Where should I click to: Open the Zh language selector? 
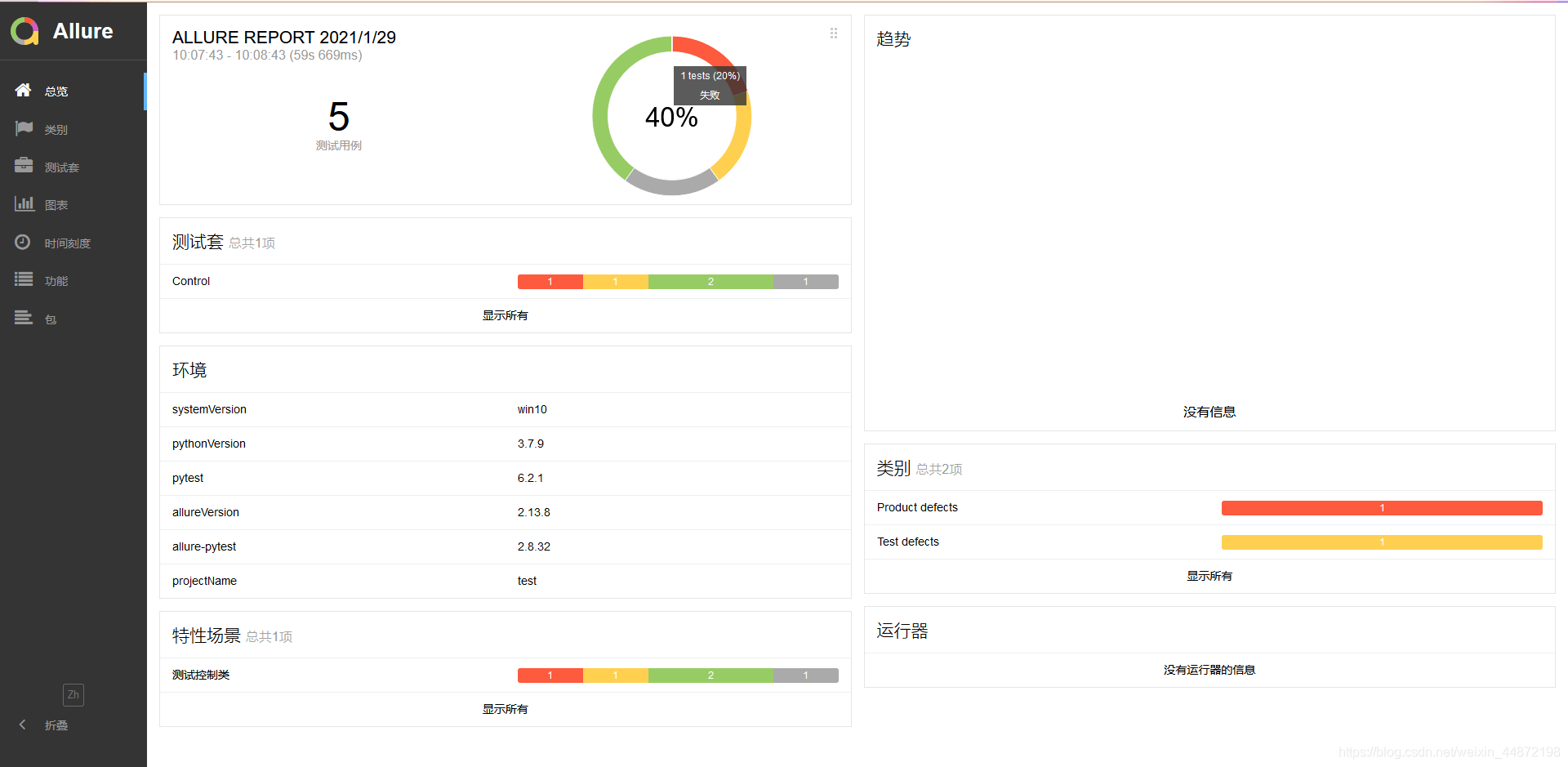pos(73,695)
